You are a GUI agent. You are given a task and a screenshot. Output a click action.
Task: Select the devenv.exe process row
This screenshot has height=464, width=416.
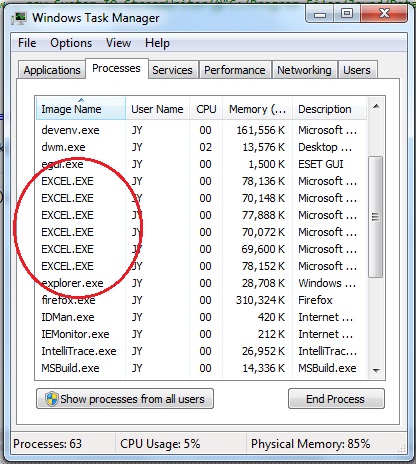point(200,130)
